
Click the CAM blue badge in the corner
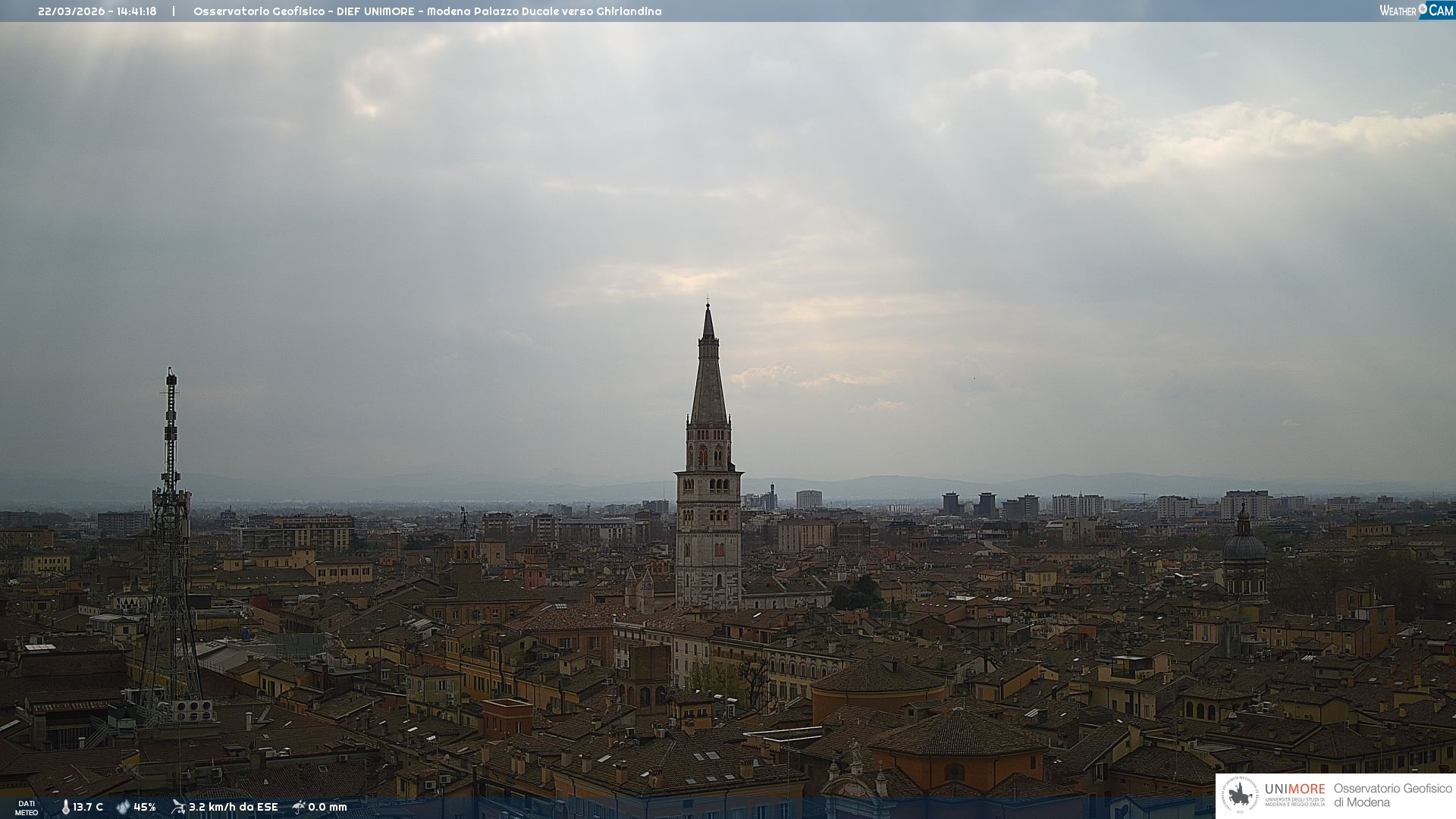click(1441, 10)
